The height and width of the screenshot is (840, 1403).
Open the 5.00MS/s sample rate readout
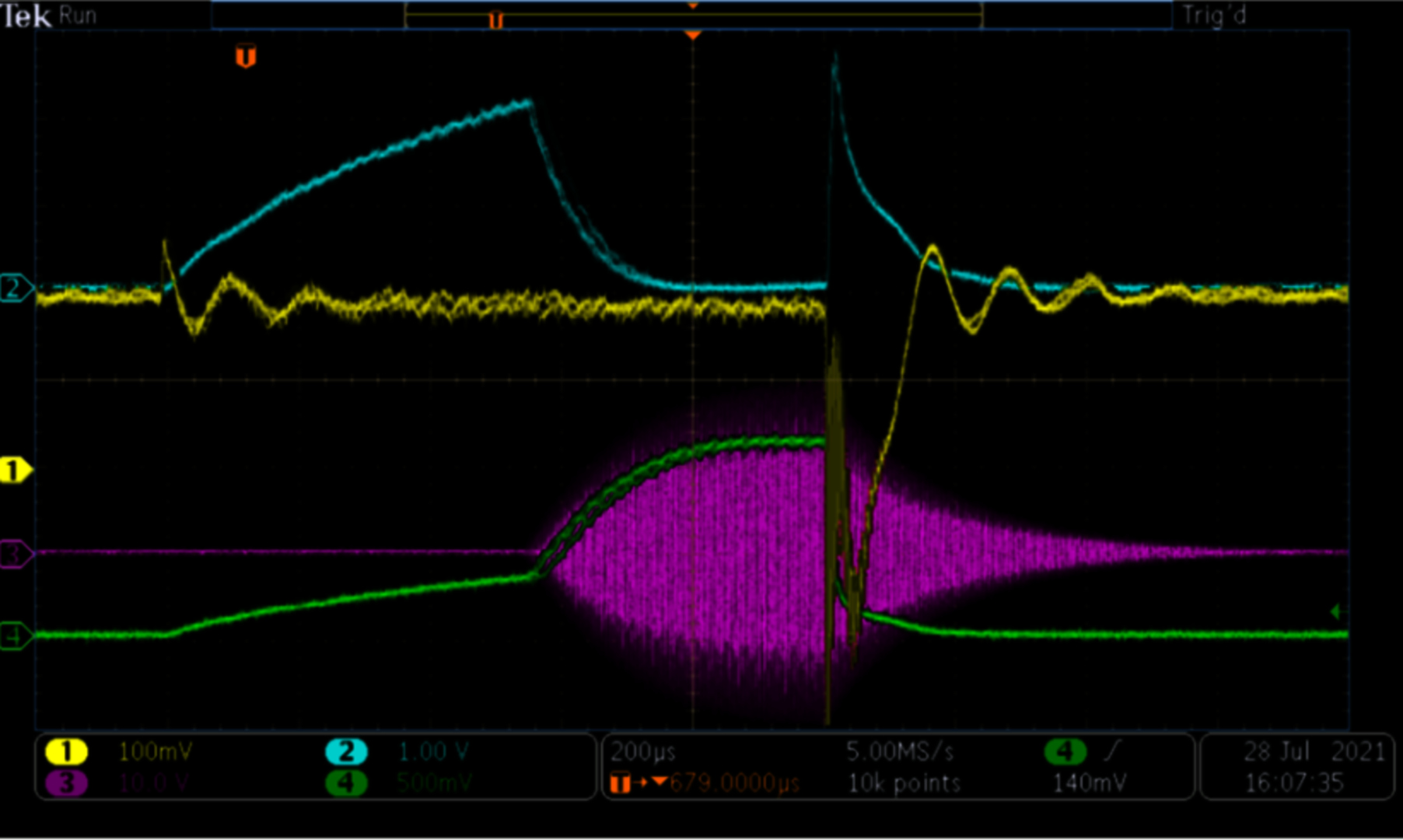tap(900, 751)
